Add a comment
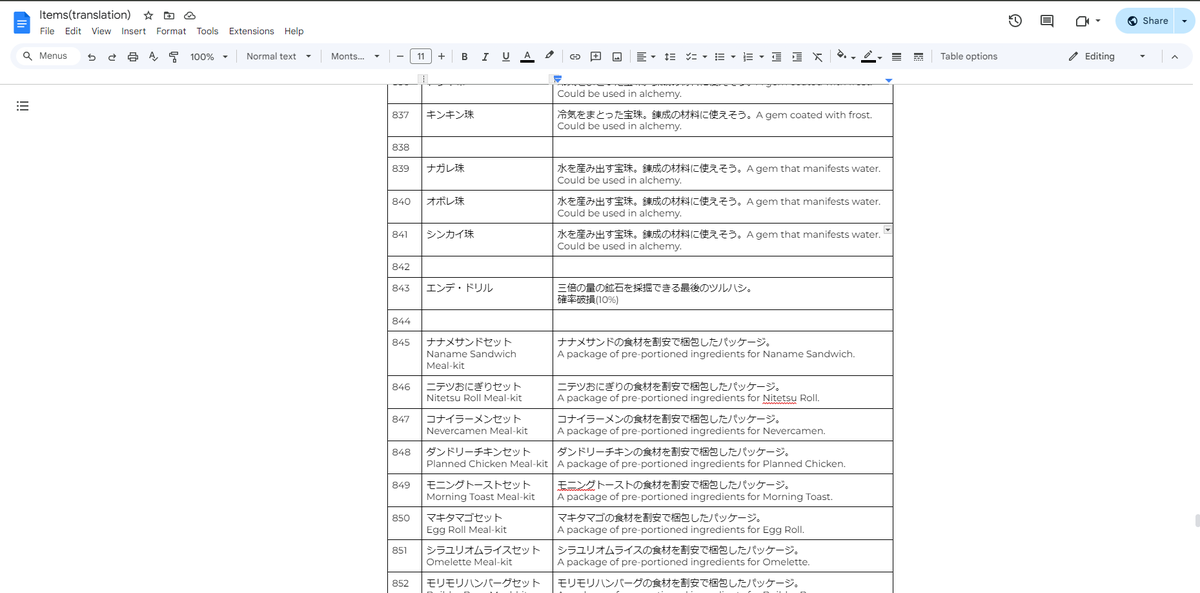The height and width of the screenshot is (593, 1200). pyautogui.click(x=594, y=56)
